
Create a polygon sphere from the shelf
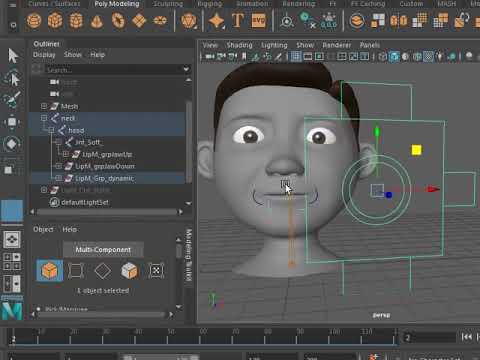tap(34, 21)
